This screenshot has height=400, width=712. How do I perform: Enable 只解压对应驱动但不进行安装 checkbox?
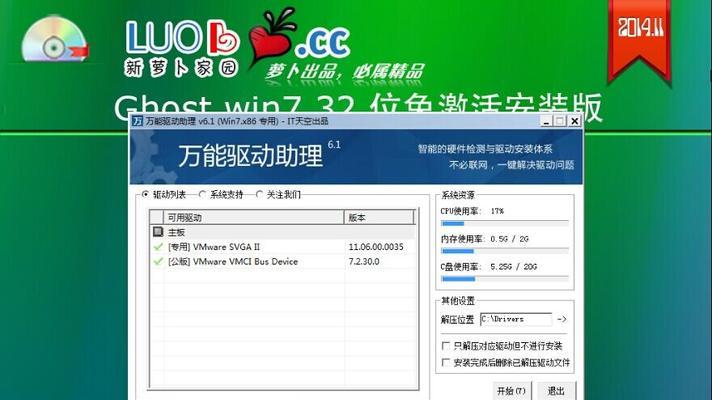(445, 346)
